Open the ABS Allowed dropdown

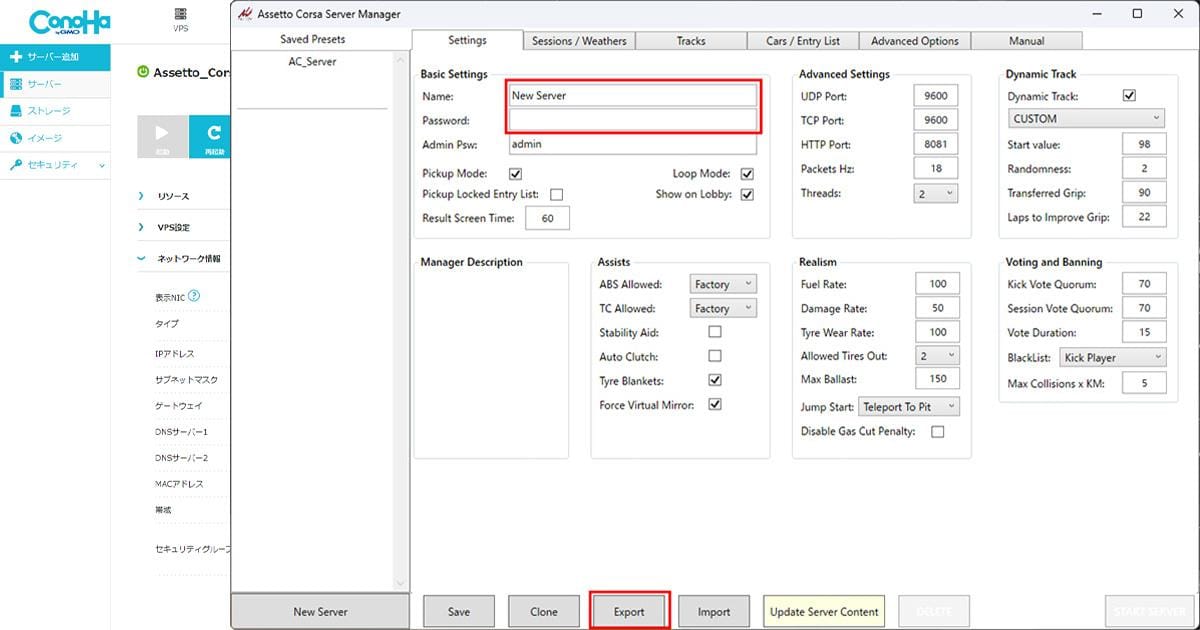click(722, 284)
